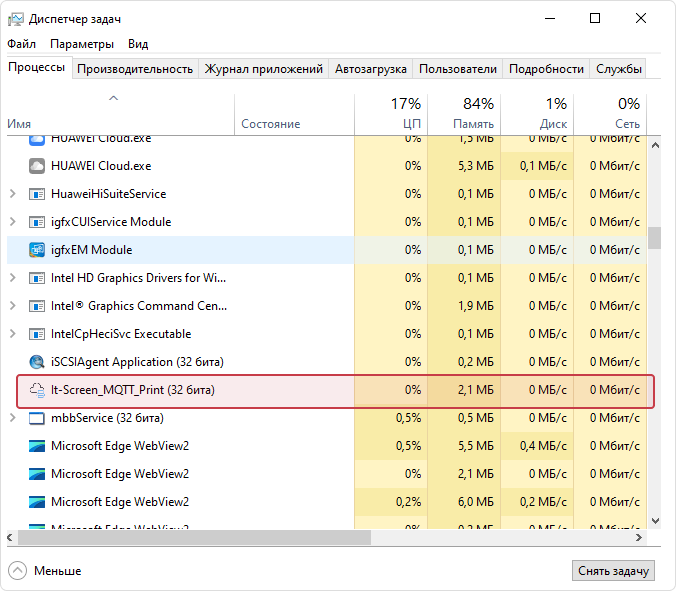
Task: Expand the igfxCUIService Module entry
Action: [12, 222]
